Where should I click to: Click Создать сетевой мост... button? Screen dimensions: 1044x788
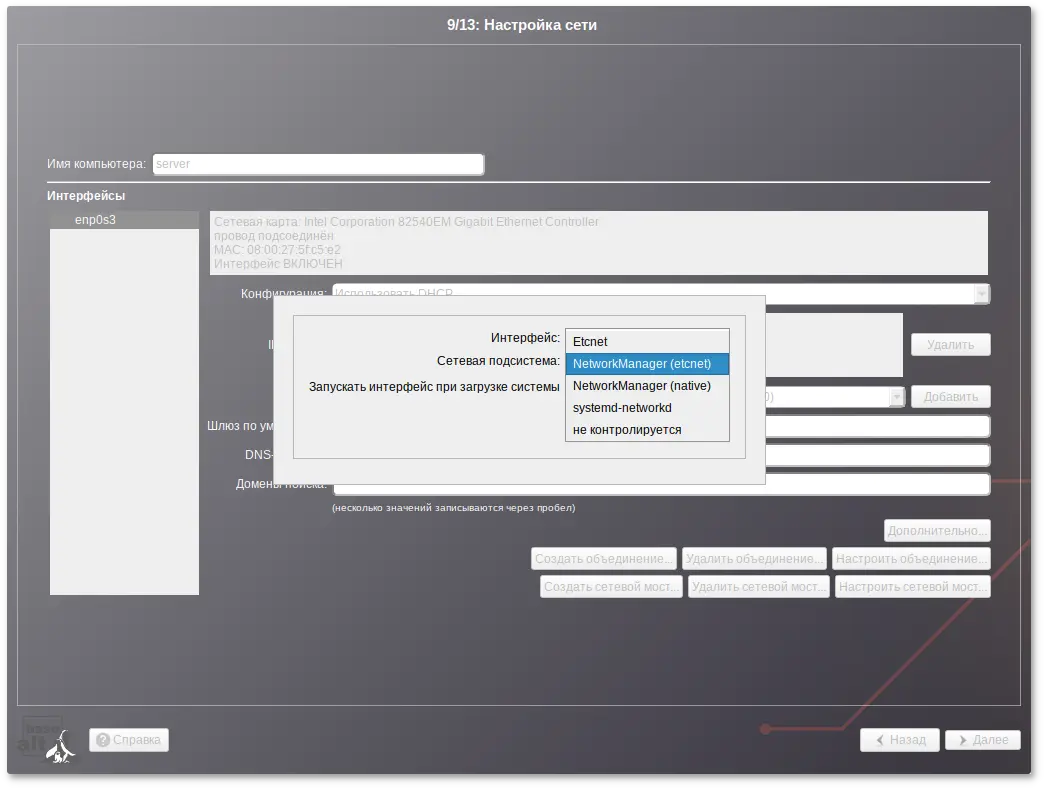pos(611,586)
